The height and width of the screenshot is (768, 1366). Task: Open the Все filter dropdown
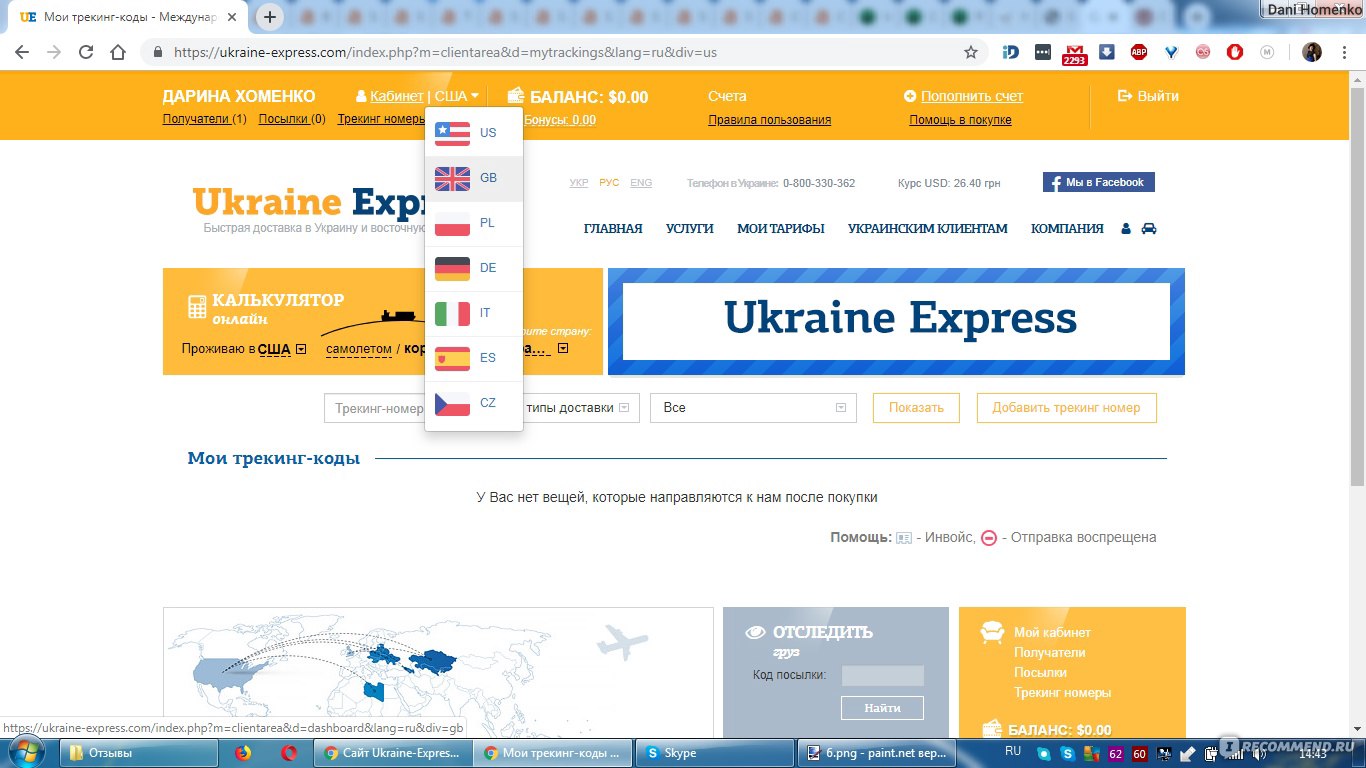(x=753, y=408)
